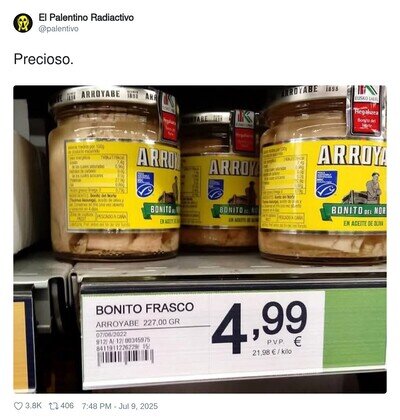This screenshot has width=400, height=420.
Task: Open the @palentivo handle link
Action: click(x=59, y=29)
